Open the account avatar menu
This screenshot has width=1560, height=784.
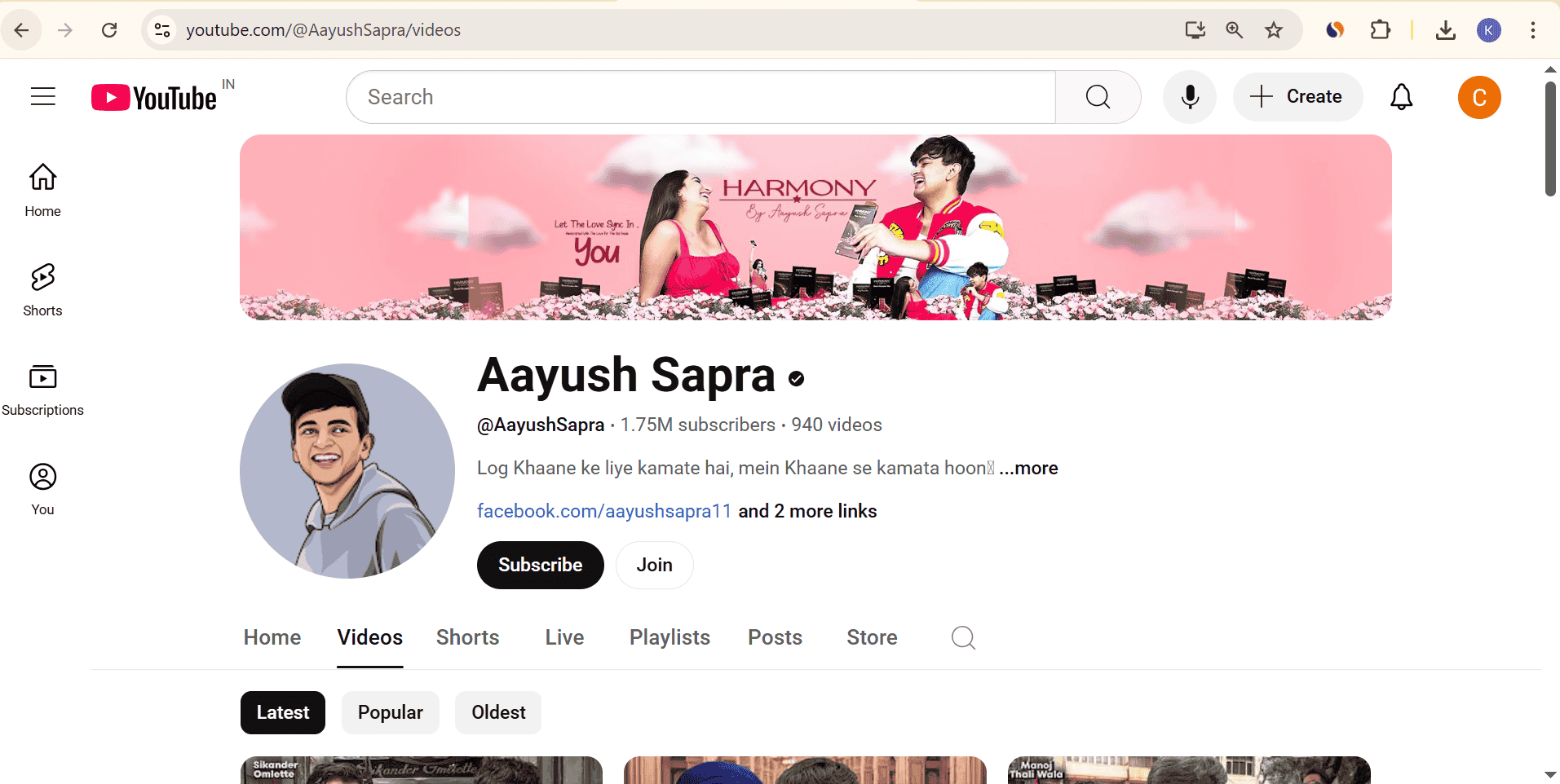(1478, 97)
